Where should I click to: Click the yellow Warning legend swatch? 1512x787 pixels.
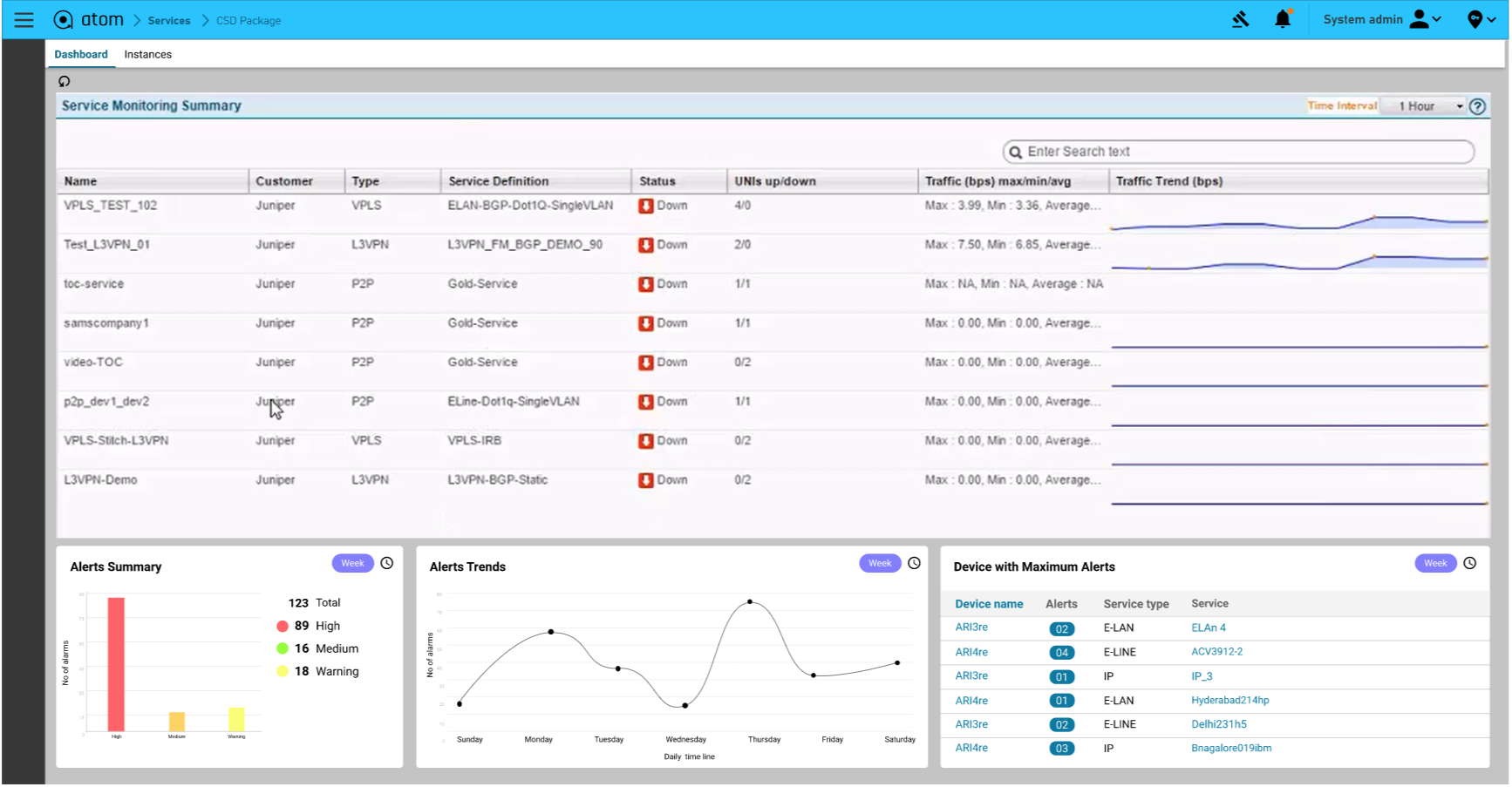pyautogui.click(x=283, y=672)
